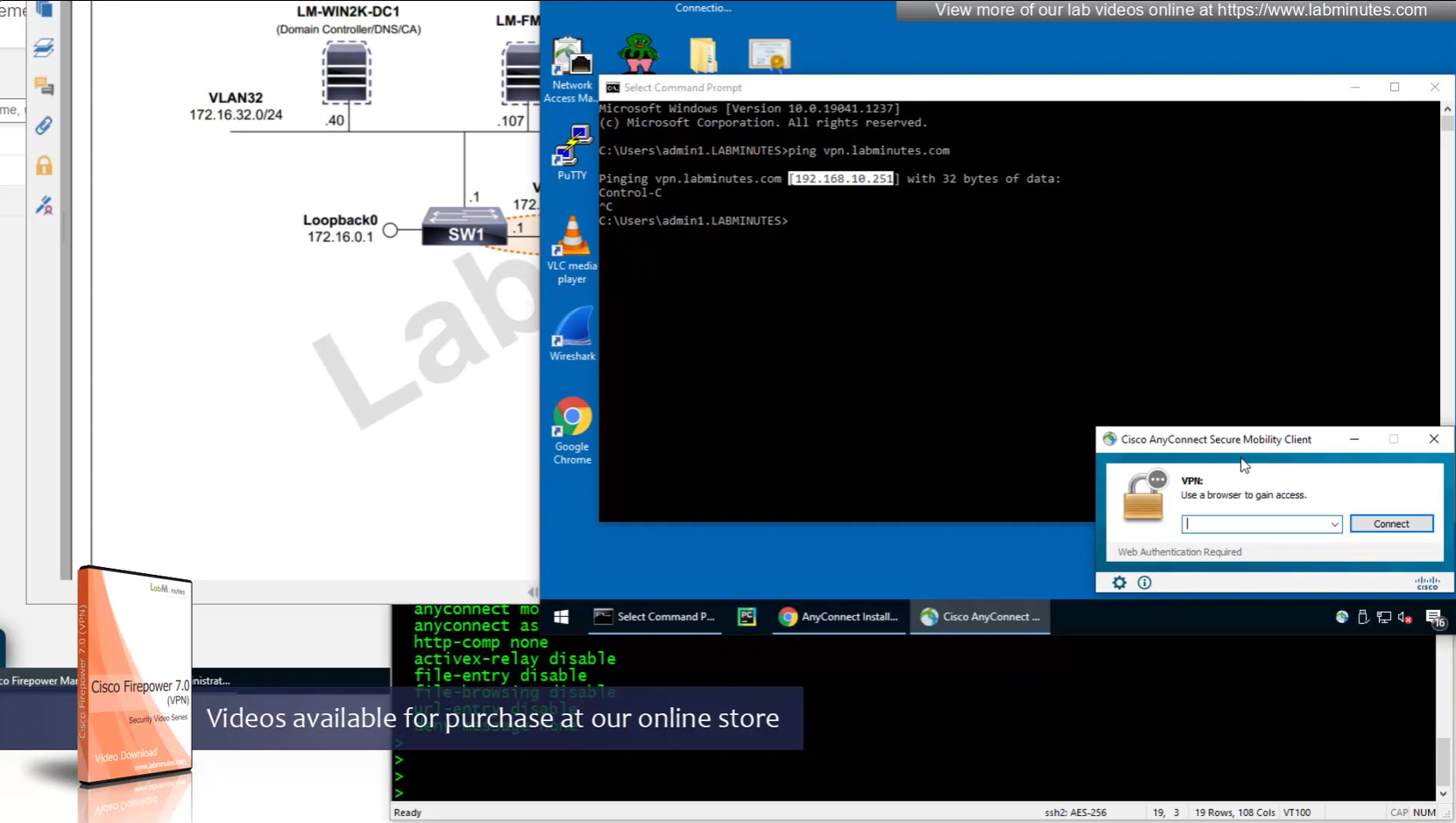Open the Google Chrome desktop shortcut
Image resolution: width=1456 pixels, height=823 pixels.
[572, 429]
